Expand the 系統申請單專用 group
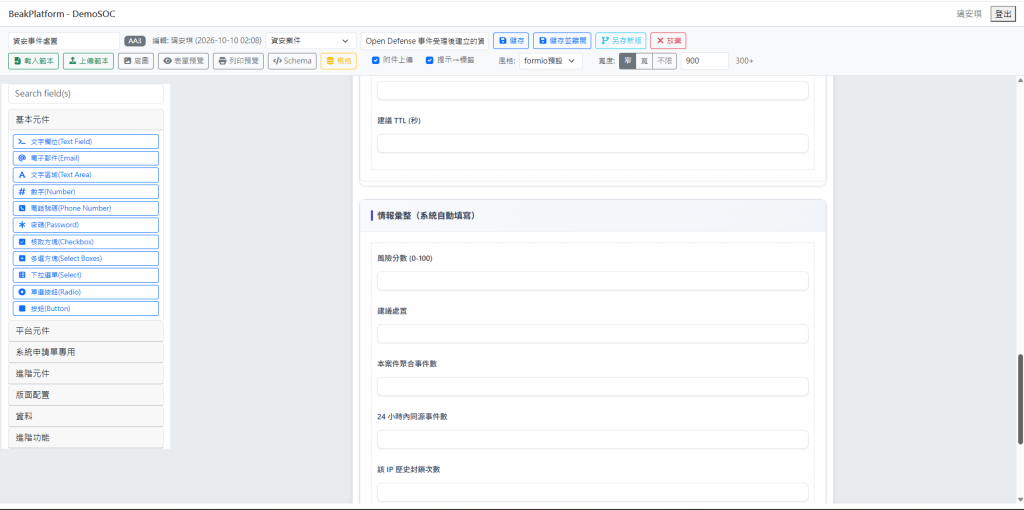This screenshot has width=1024, height=510. pos(86,352)
